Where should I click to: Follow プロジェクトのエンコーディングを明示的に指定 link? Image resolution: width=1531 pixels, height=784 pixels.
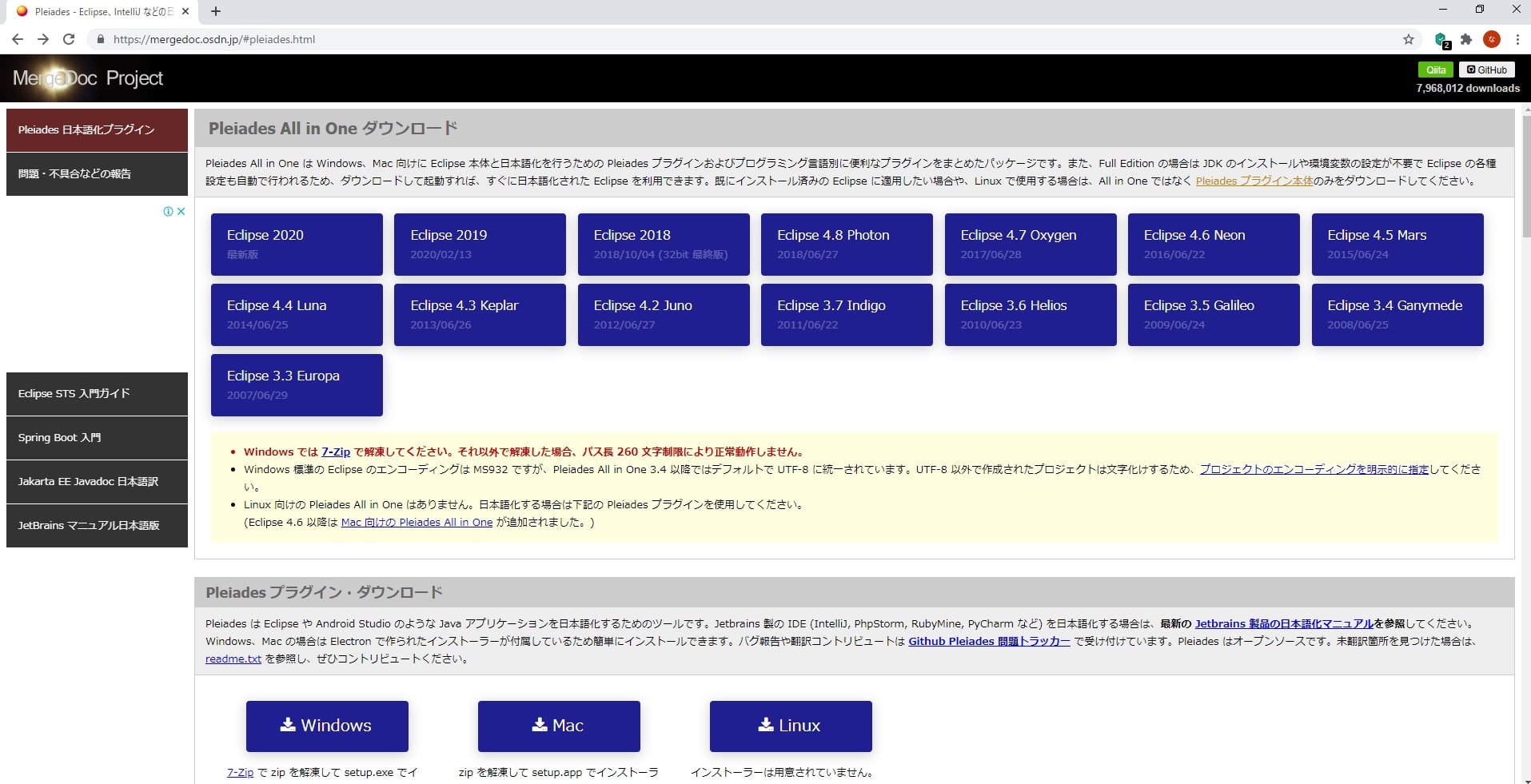click(x=1314, y=469)
